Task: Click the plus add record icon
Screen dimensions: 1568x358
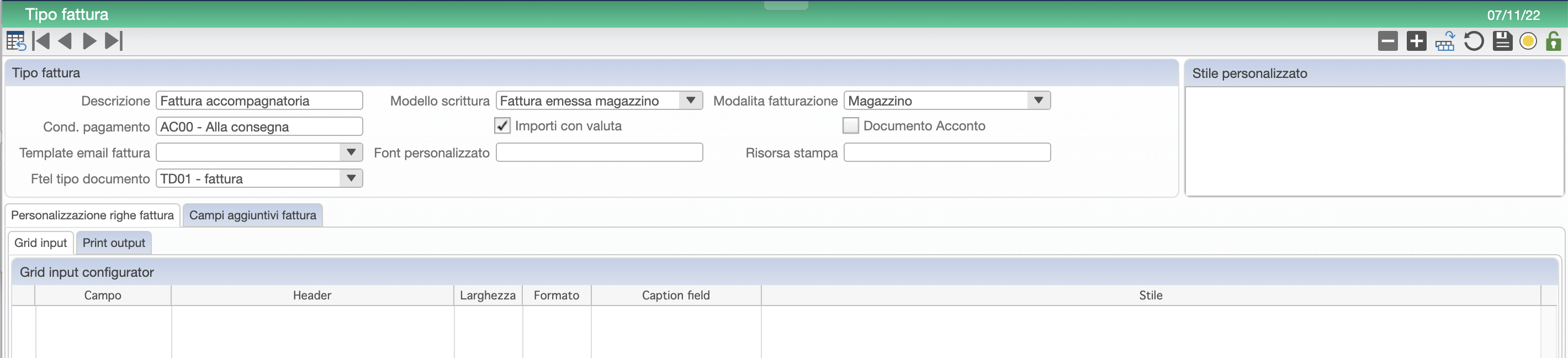Action: click(x=1416, y=41)
